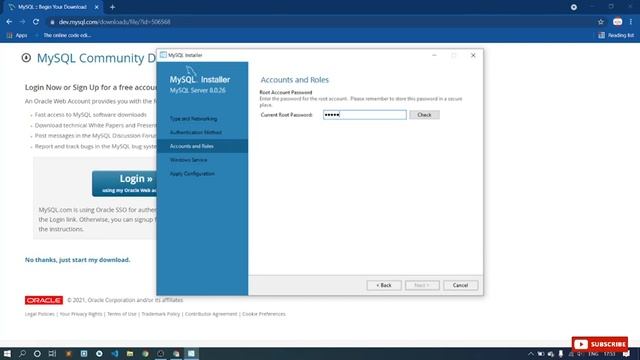
Task: Click the Login button on the web page
Action: 124,183
